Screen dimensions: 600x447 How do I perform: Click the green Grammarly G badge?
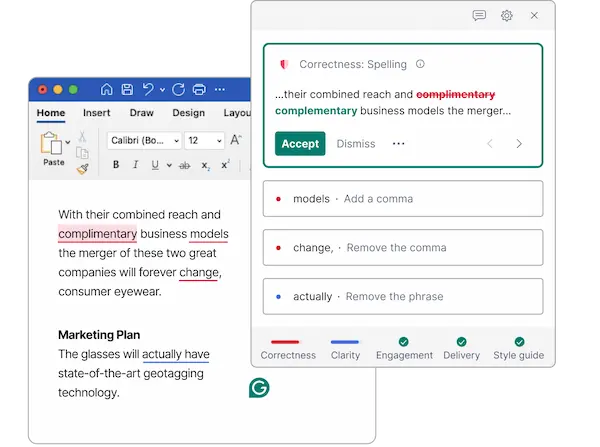coord(259,388)
